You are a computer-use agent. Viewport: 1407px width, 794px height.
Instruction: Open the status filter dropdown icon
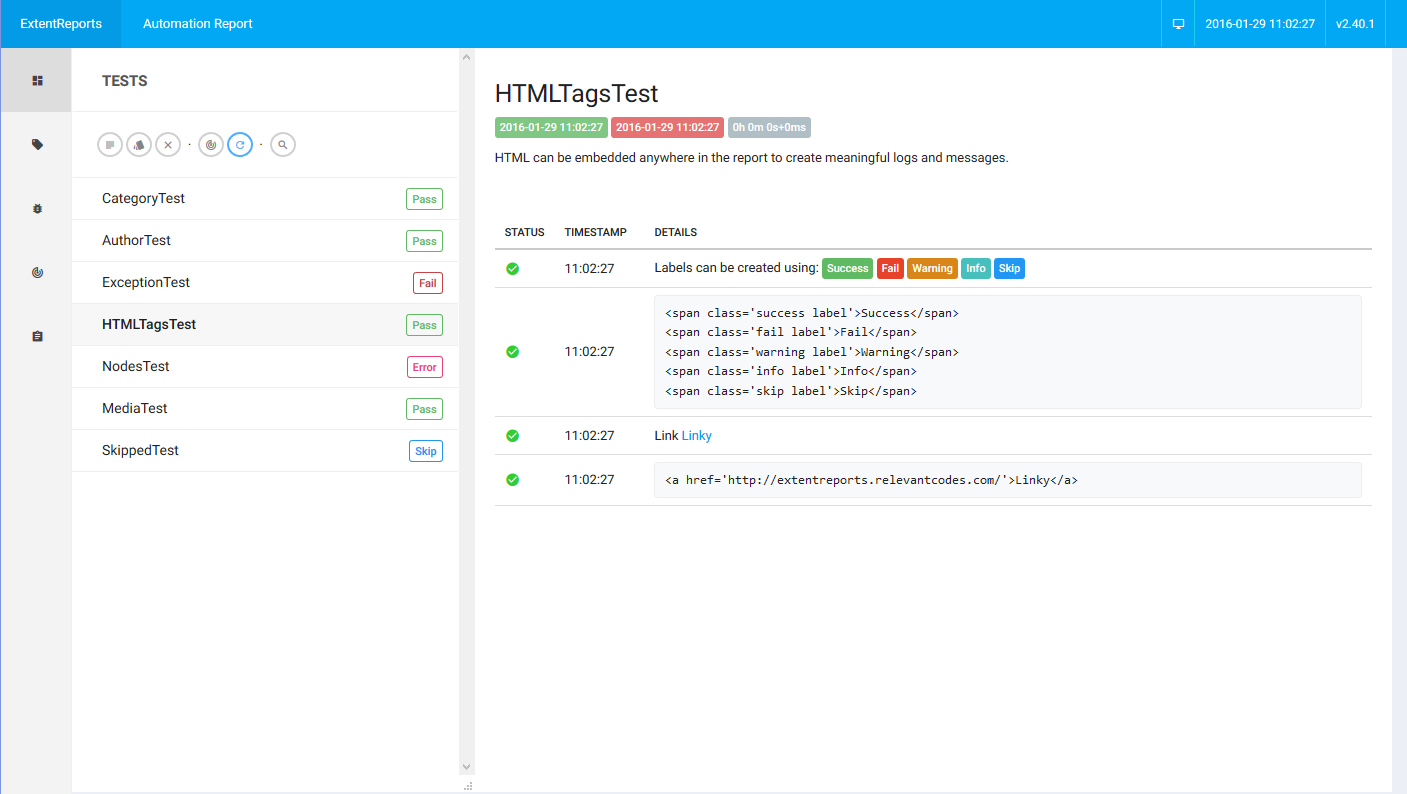[110, 145]
